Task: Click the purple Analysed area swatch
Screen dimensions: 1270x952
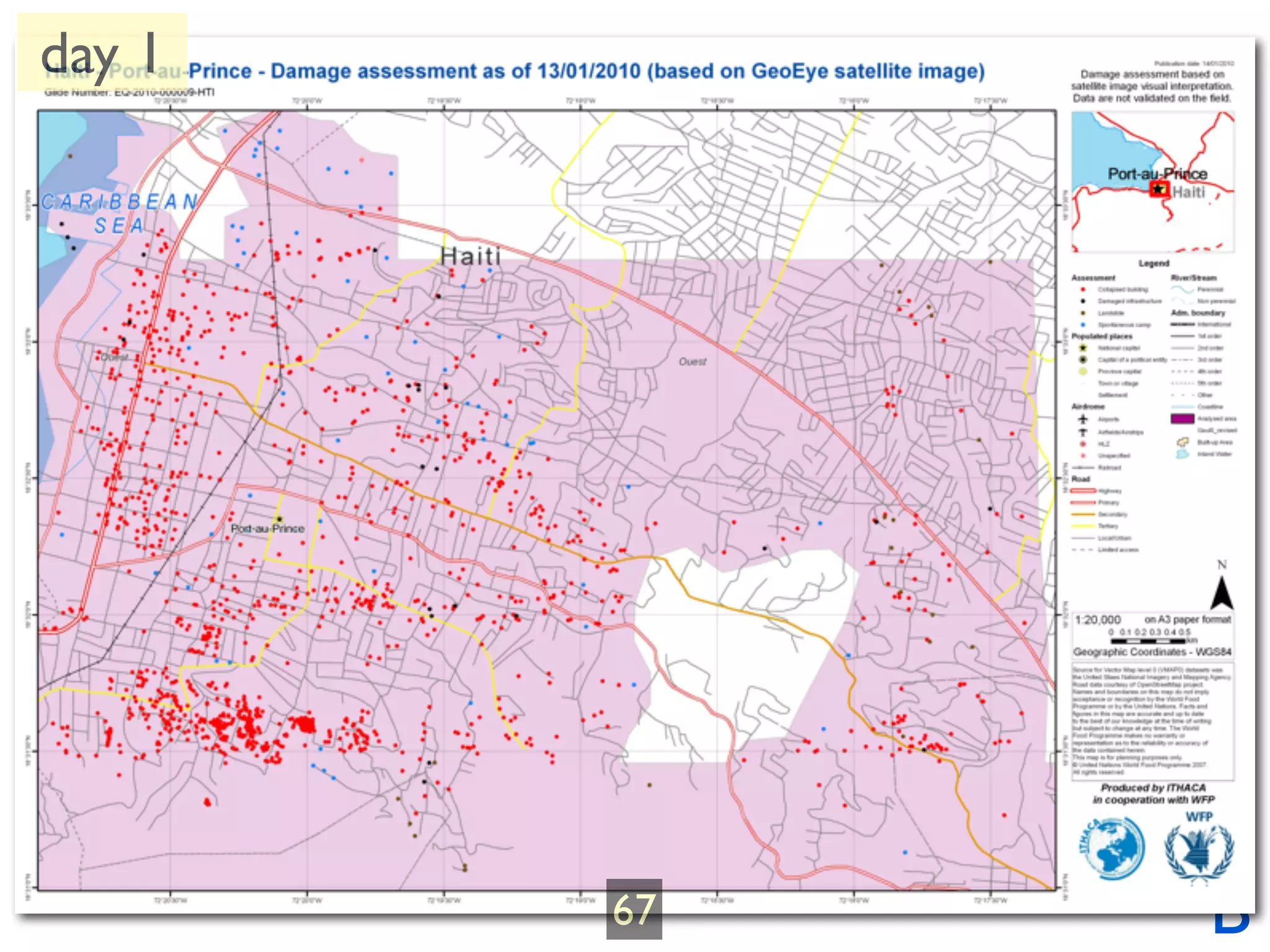Action: [x=1182, y=419]
